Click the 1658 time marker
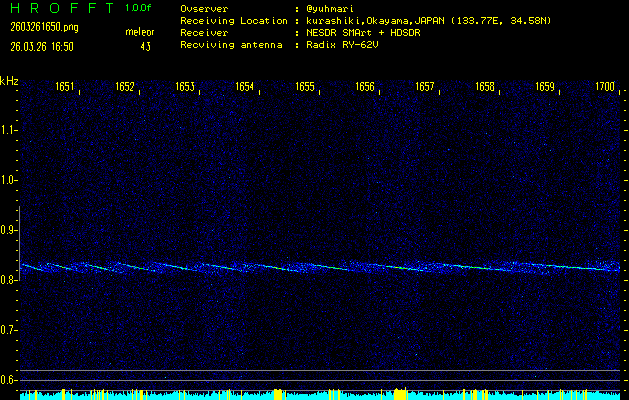This screenshot has height=400, width=629. tap(485, 87)
